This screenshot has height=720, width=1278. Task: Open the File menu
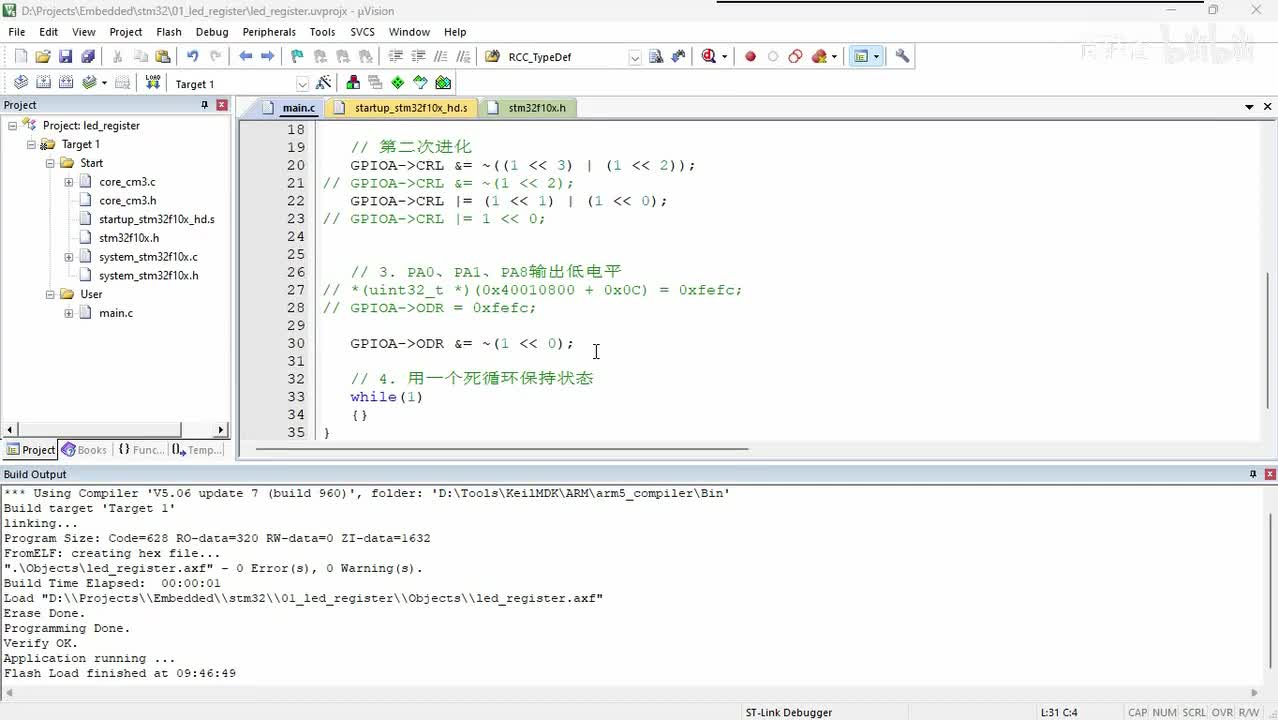pos(17,32)
